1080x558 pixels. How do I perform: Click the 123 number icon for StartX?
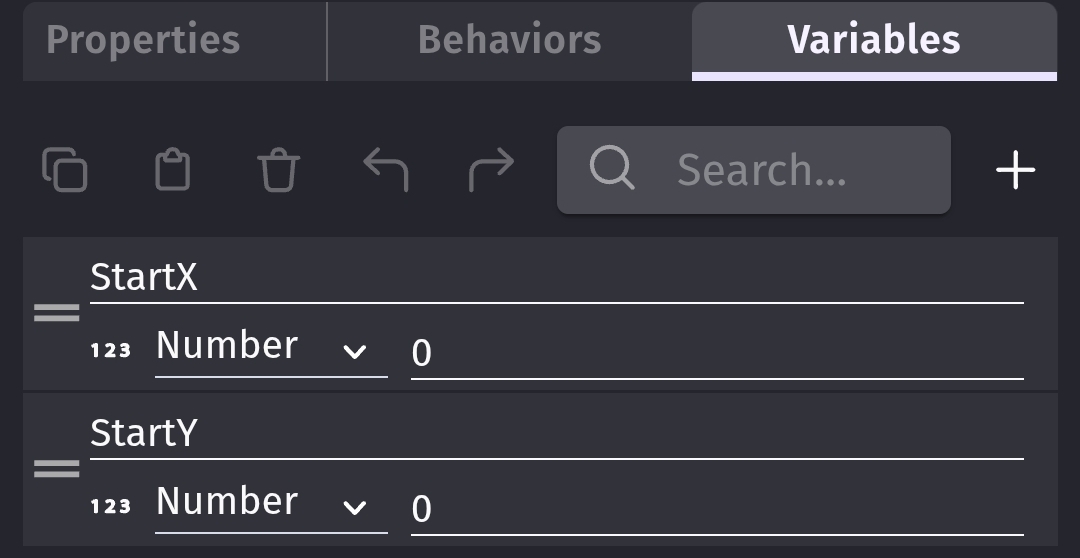pyautogui.click(x=111, y=350)
